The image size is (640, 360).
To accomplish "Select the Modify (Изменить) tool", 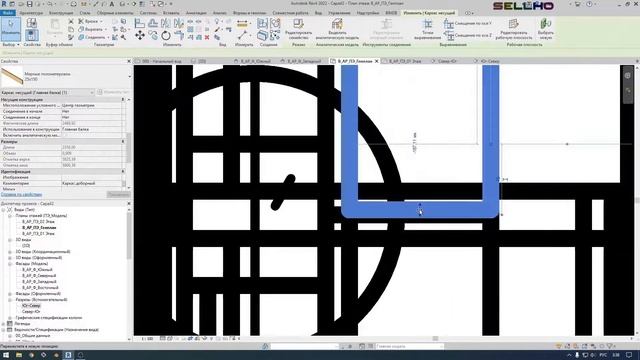I will point(11,29).
